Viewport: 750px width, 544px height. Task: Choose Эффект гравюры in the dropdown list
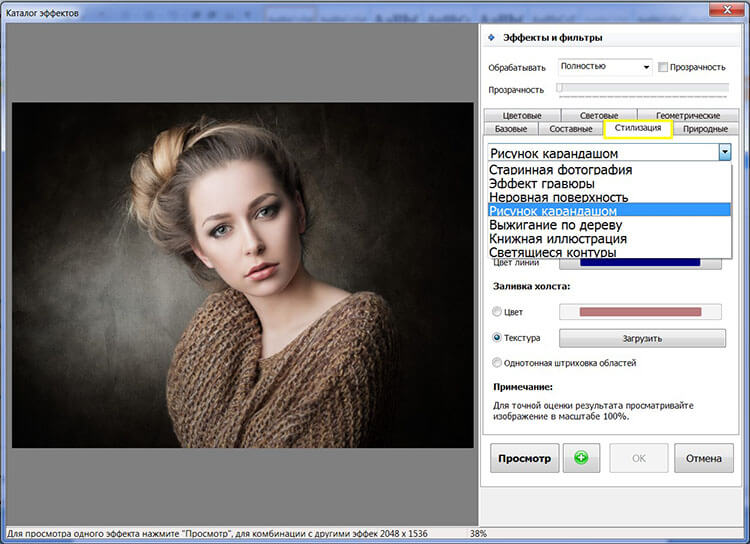tap(541, 184)
